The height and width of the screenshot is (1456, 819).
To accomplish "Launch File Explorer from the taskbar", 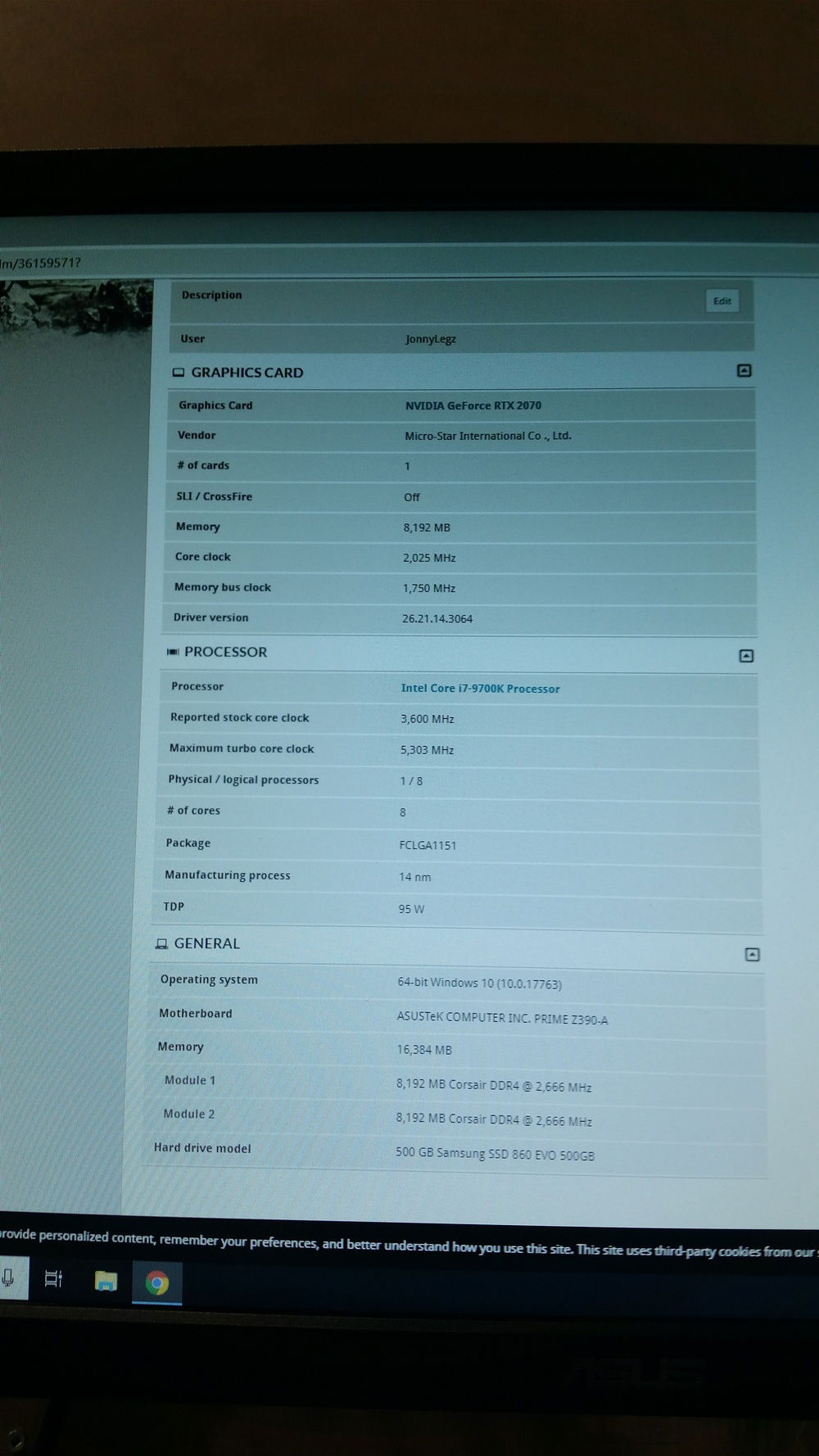I will coord(106,1281).
